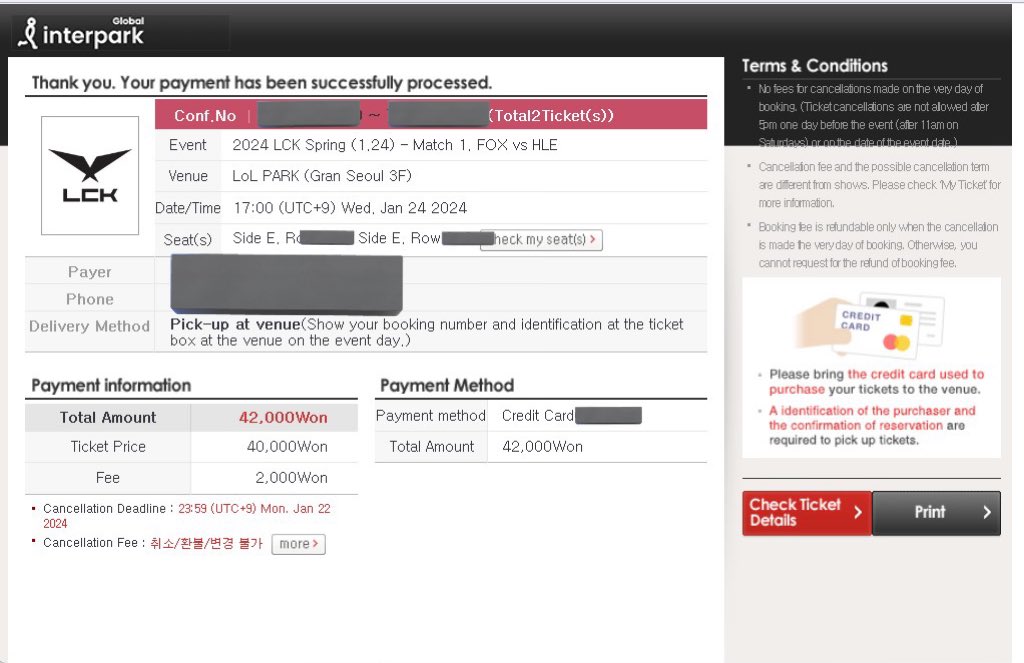This screenshot has height=663, width=1024.
Task: Click "the credit card used to purchase" red text
Action: click(876, 381)
